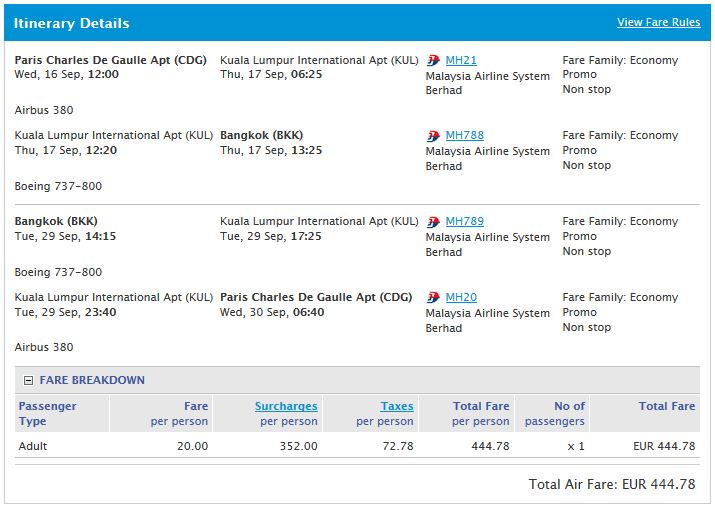Viewport: 715px width, 507px height.
Task: Open flight MH789 details link
Action: (465, 221)
